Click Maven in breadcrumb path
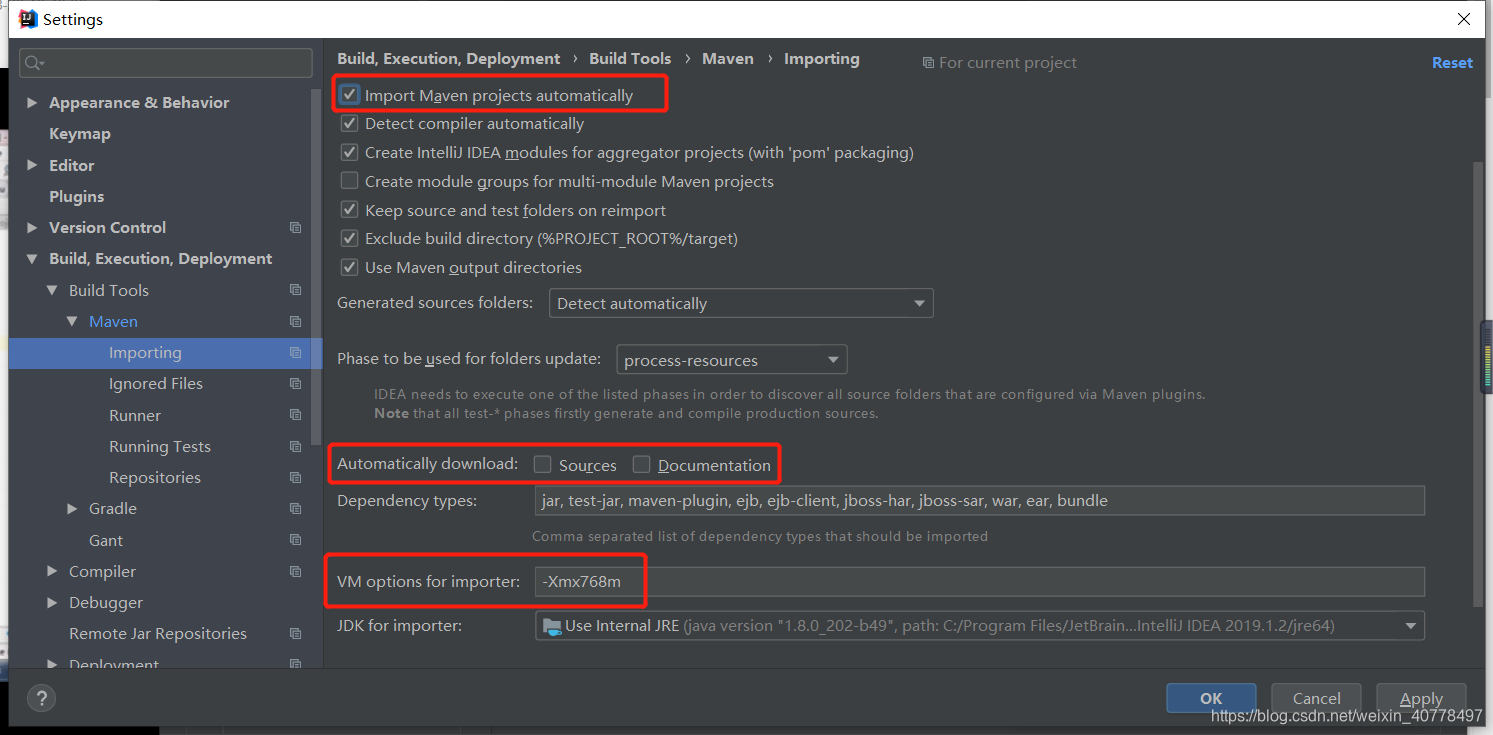The image size is (1493, 735). (x=728, y=59)
